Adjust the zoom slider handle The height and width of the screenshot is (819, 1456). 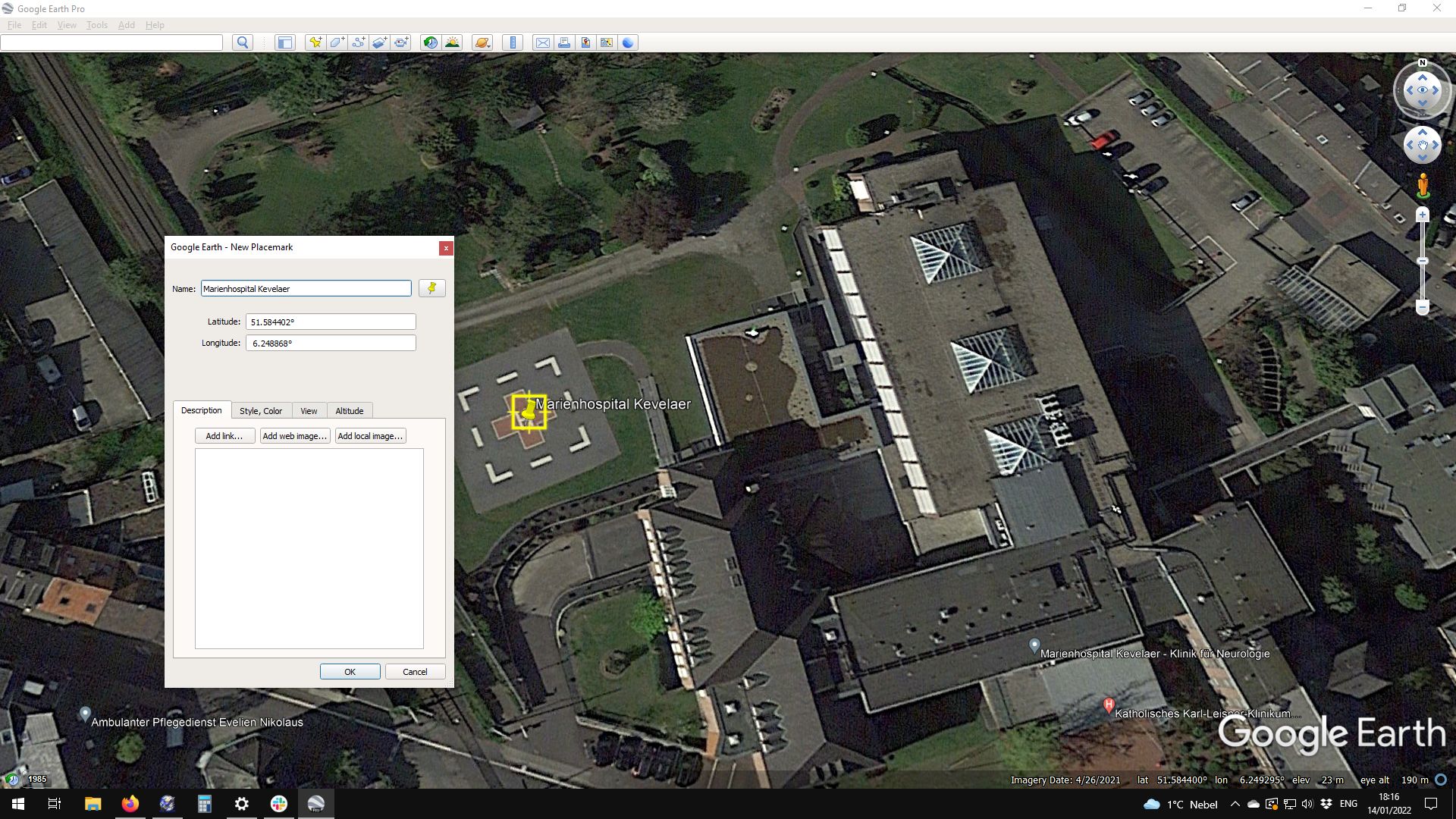[1423, 261]
